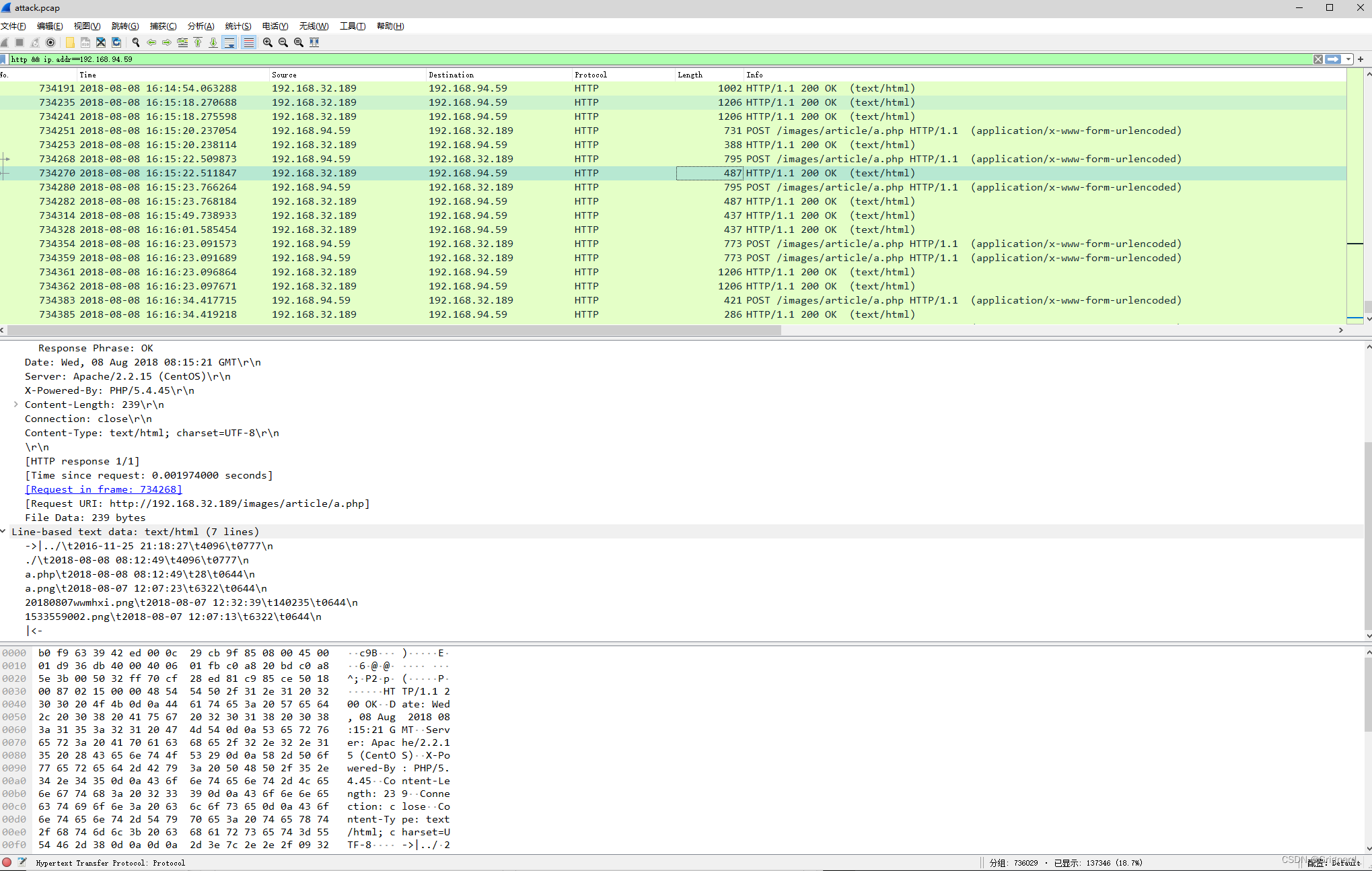The height and width of the screenshot is (871, 1372).
Task: Reset packet text to normal size
Action: point(299,42)
